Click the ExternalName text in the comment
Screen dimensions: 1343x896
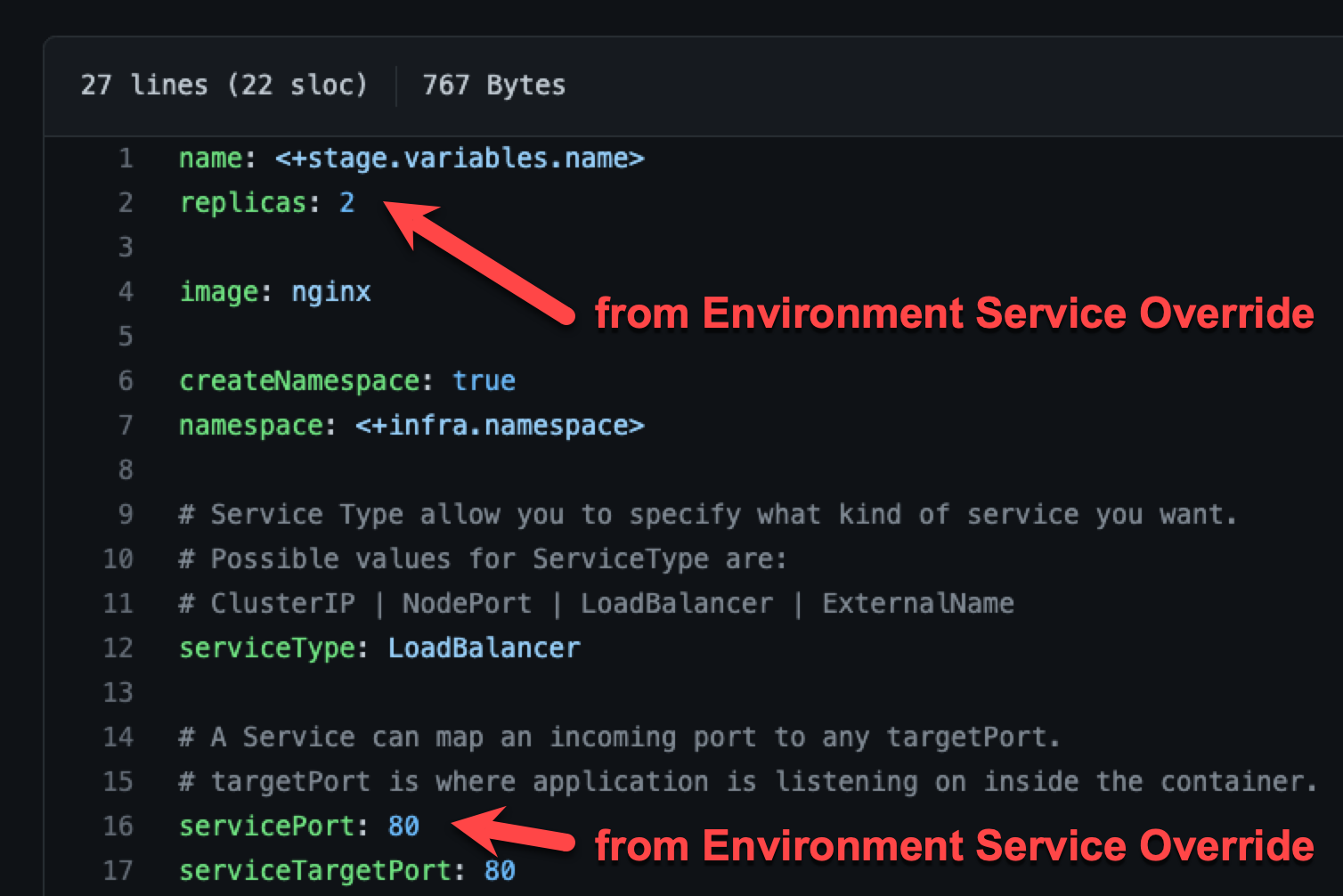pos(917,604)
